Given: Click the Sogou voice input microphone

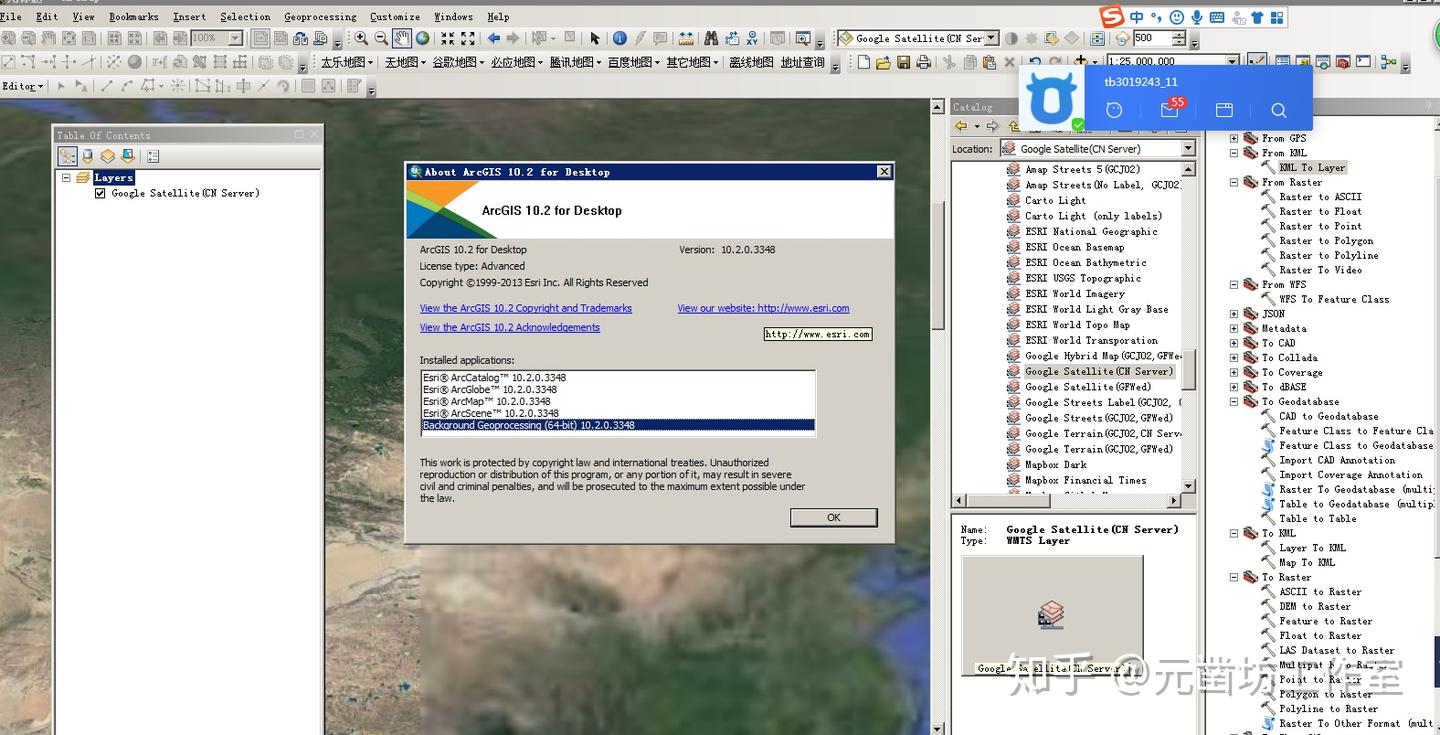Looking at the screenshot, I should 1197,17.
